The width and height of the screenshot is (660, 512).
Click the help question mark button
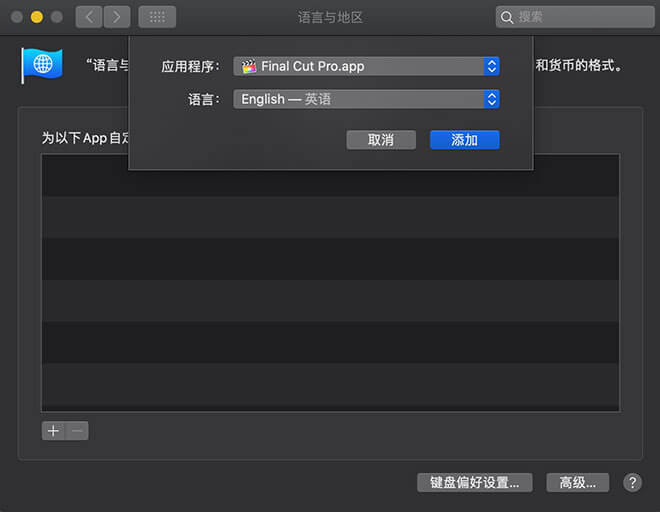pyautogui.click(x=632, y=483)
